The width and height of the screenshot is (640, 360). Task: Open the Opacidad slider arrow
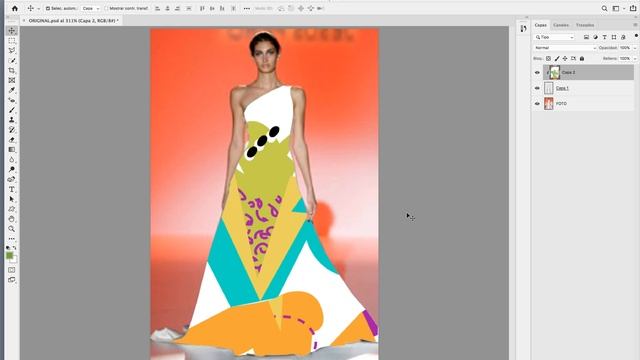(635, 48)
